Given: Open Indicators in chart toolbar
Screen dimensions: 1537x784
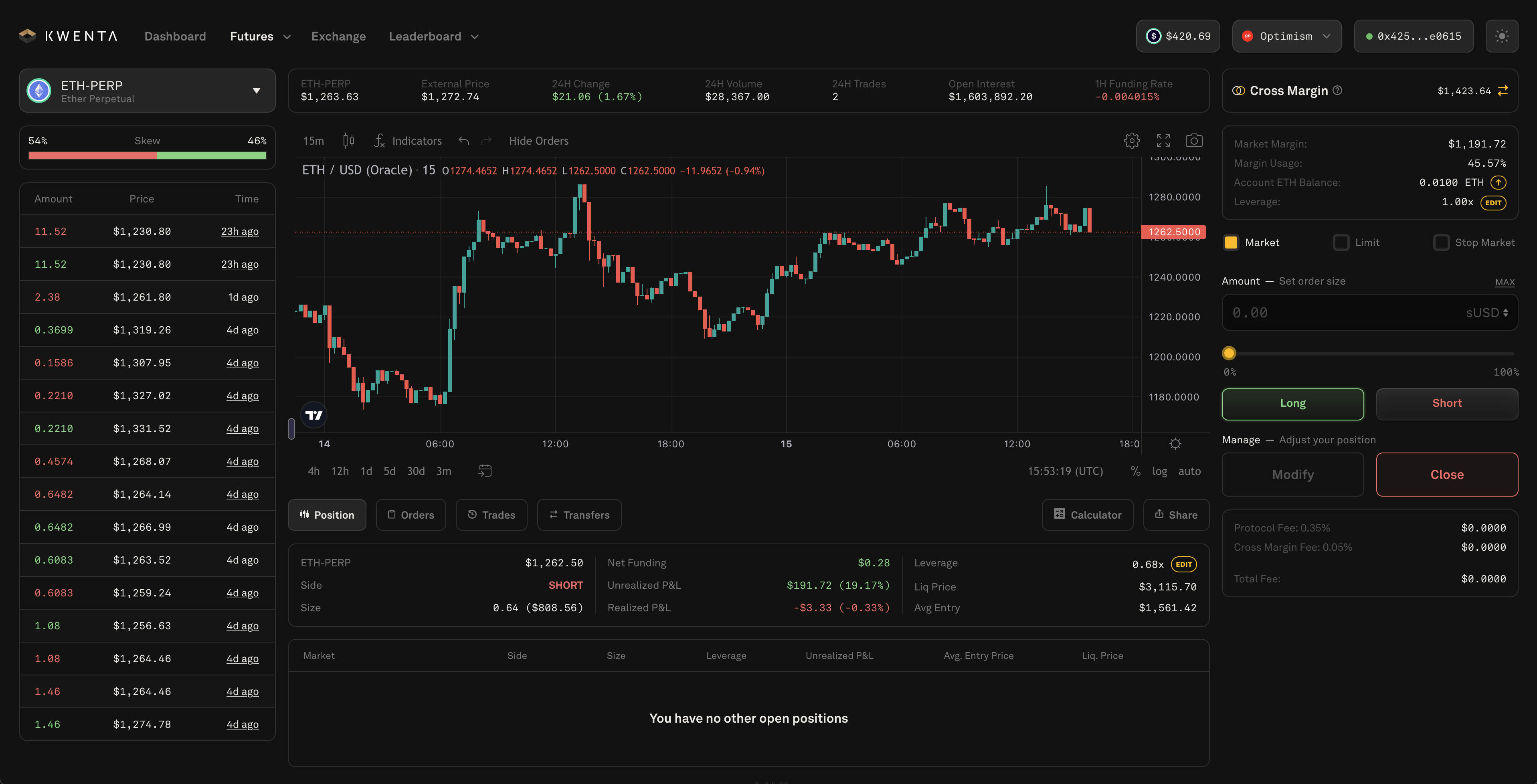Looking at the screenshot, I should pyautogui.click(x=408, y=141).
